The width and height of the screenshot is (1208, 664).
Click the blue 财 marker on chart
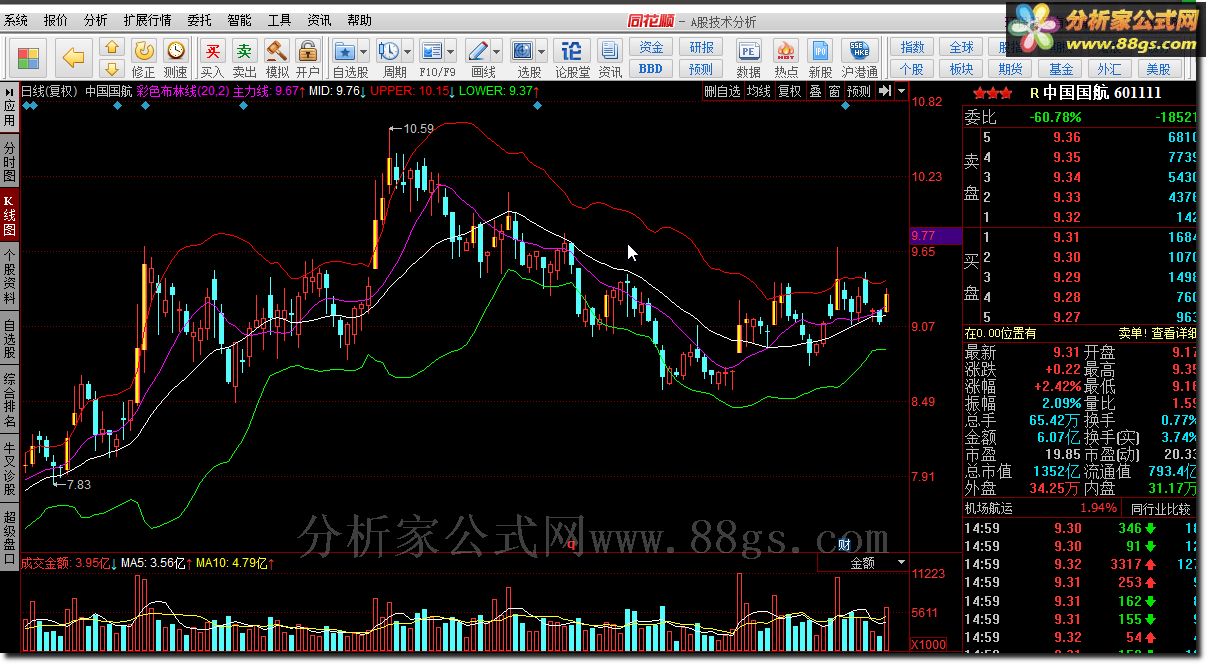pos(844,544)
